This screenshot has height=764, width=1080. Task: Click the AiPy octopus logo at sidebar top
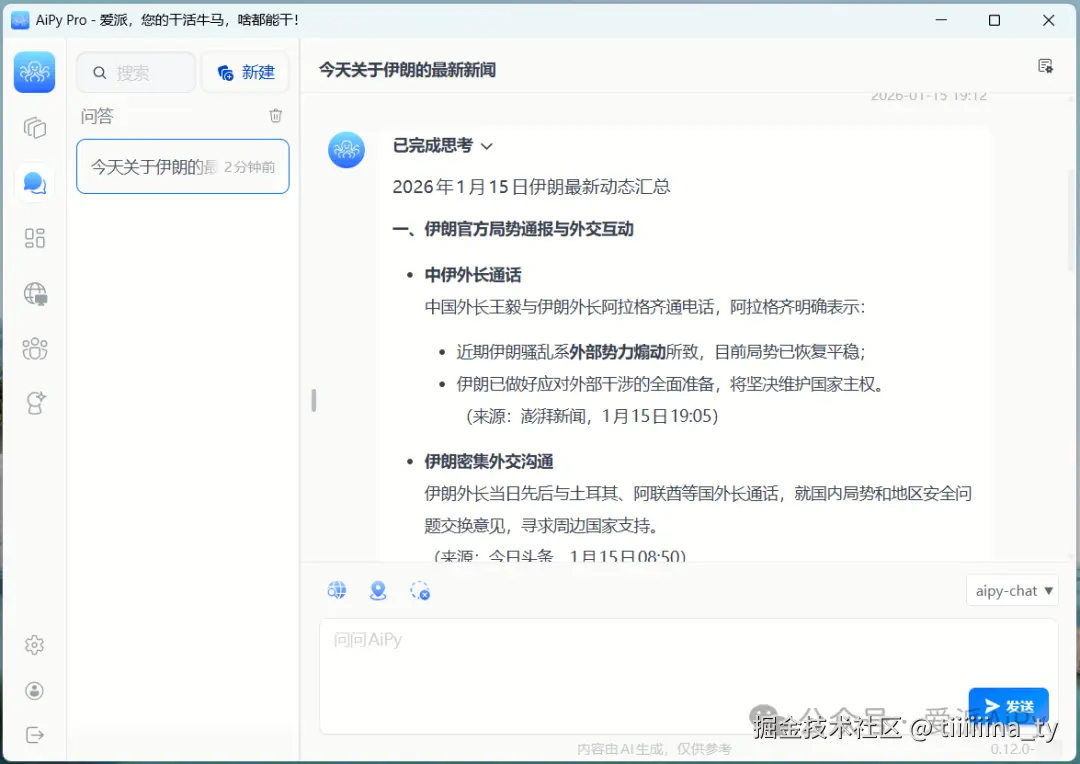(x=34, y=72)
